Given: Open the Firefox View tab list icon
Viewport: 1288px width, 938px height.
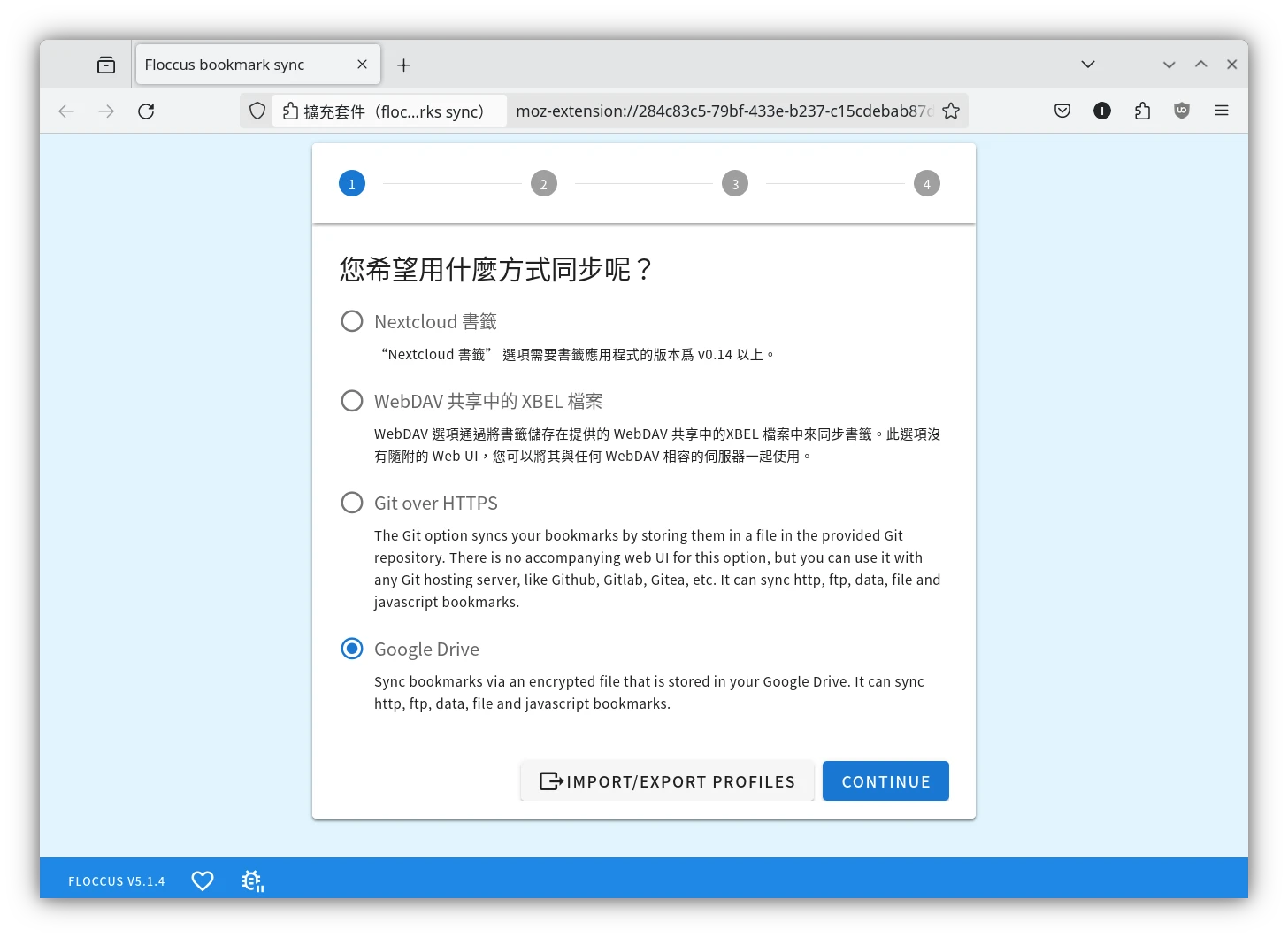Looking at the screenshot, I should pyautogui.click(x=106, y=65).
